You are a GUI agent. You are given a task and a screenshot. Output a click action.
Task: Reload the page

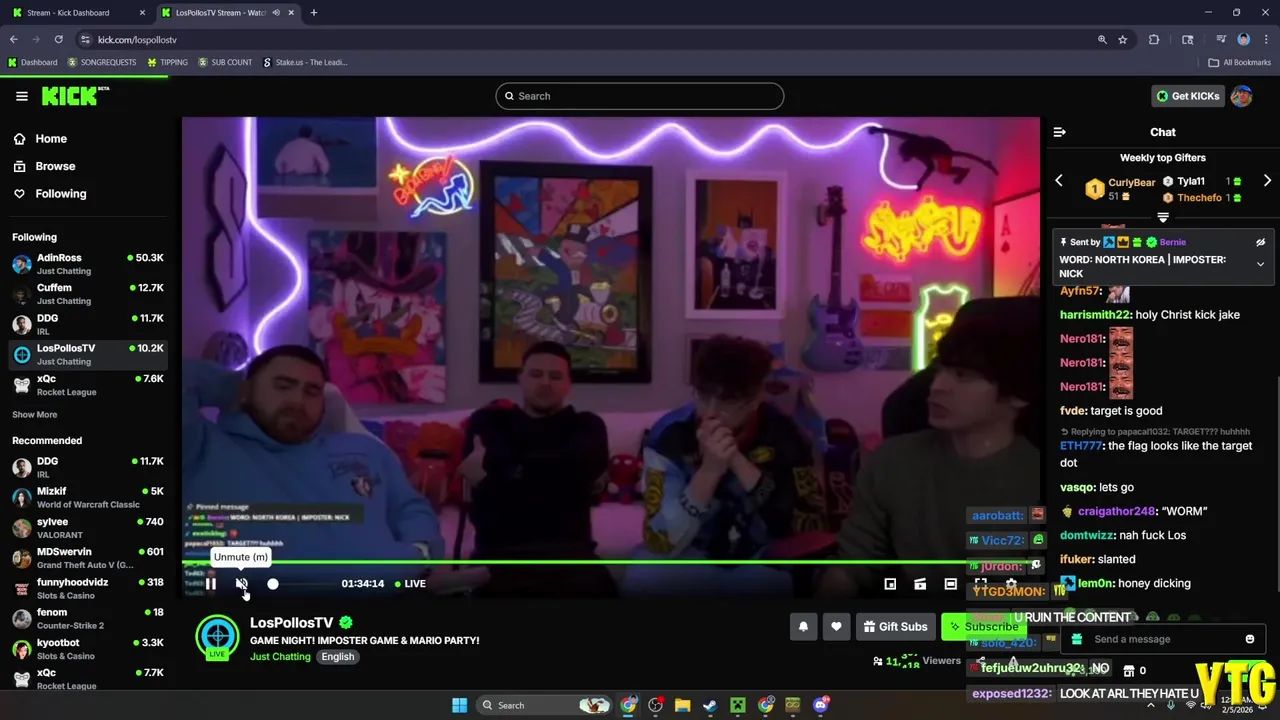pyautogui.click(x=59, y=39)
